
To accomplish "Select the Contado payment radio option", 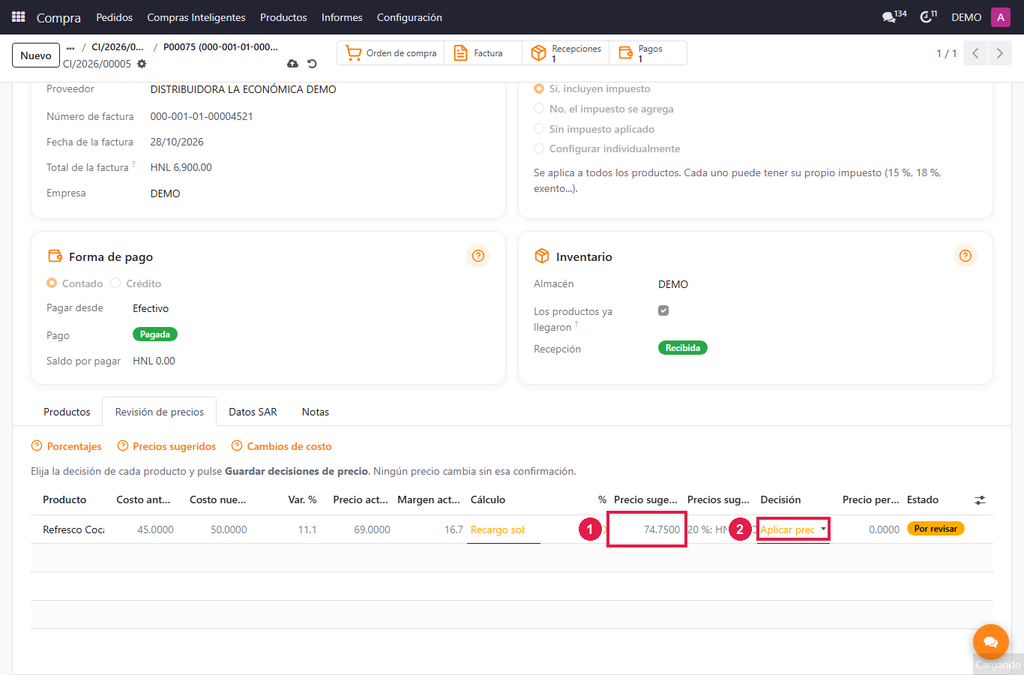I will pyautogui.click(x=52, y=283).
